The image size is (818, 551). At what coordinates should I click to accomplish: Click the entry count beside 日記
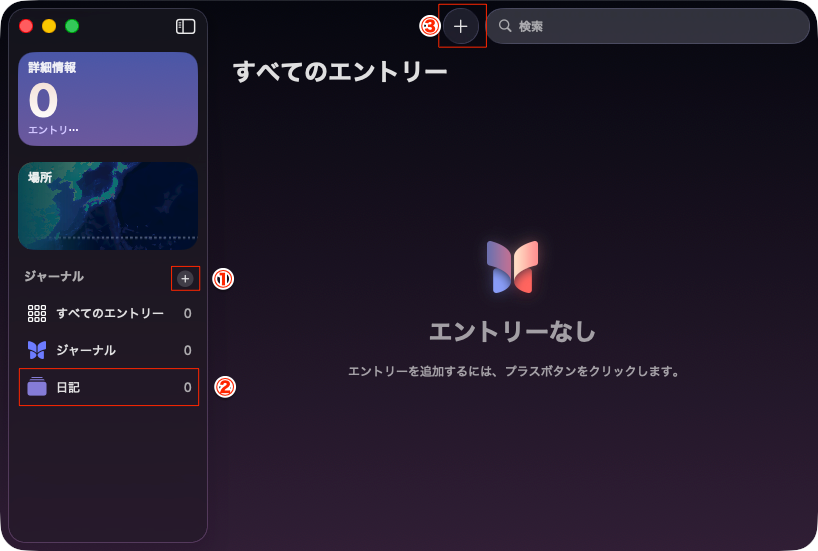coord(187,387)
